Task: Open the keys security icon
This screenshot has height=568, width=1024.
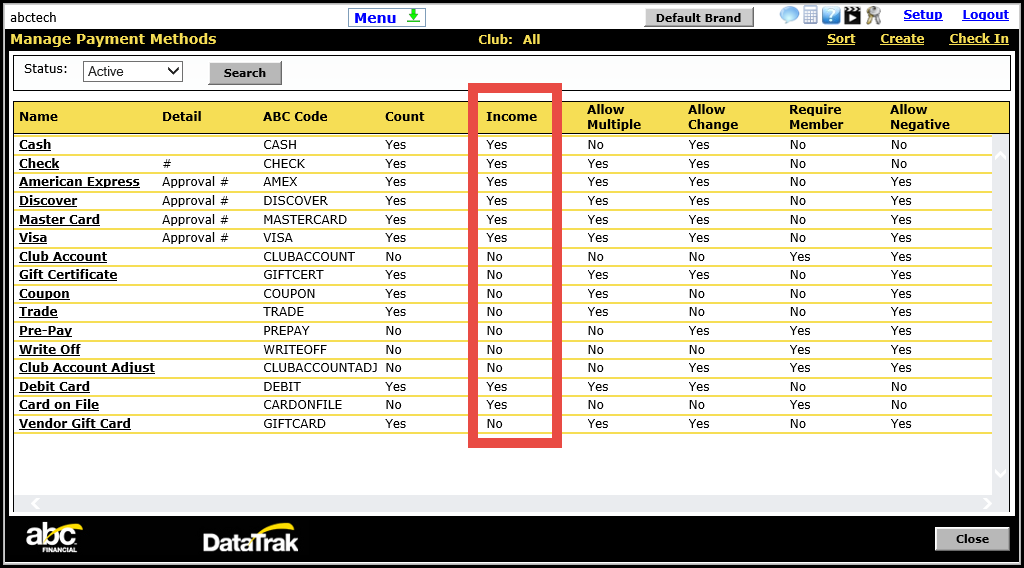Action: pos(873,15)
